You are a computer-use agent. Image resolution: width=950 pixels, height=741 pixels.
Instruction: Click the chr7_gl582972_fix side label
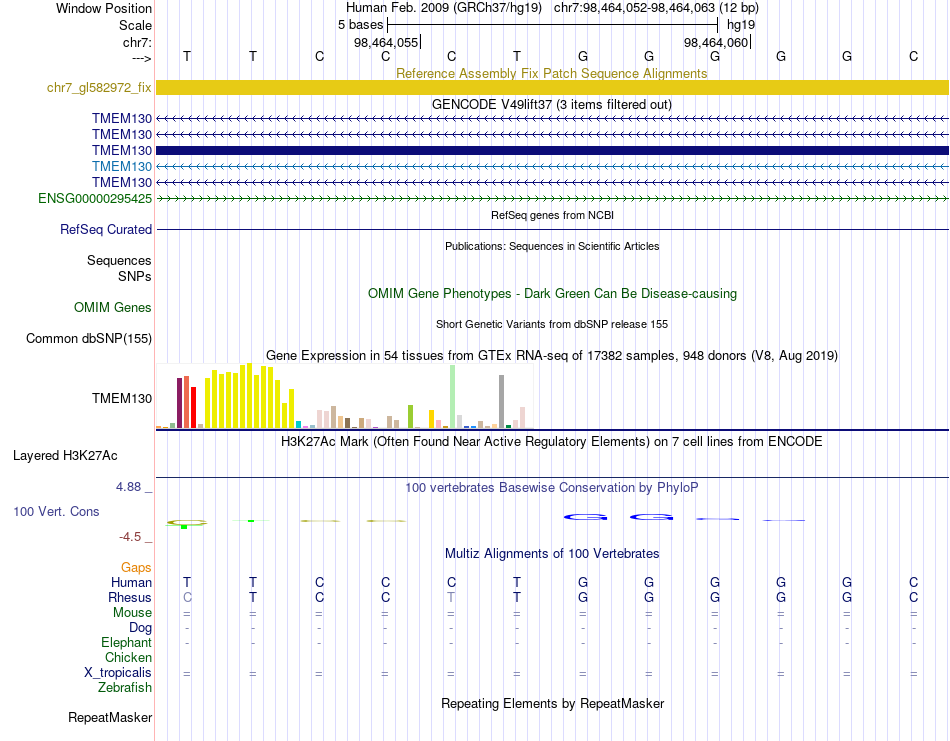pyautogui.click(x=99, y=88)
